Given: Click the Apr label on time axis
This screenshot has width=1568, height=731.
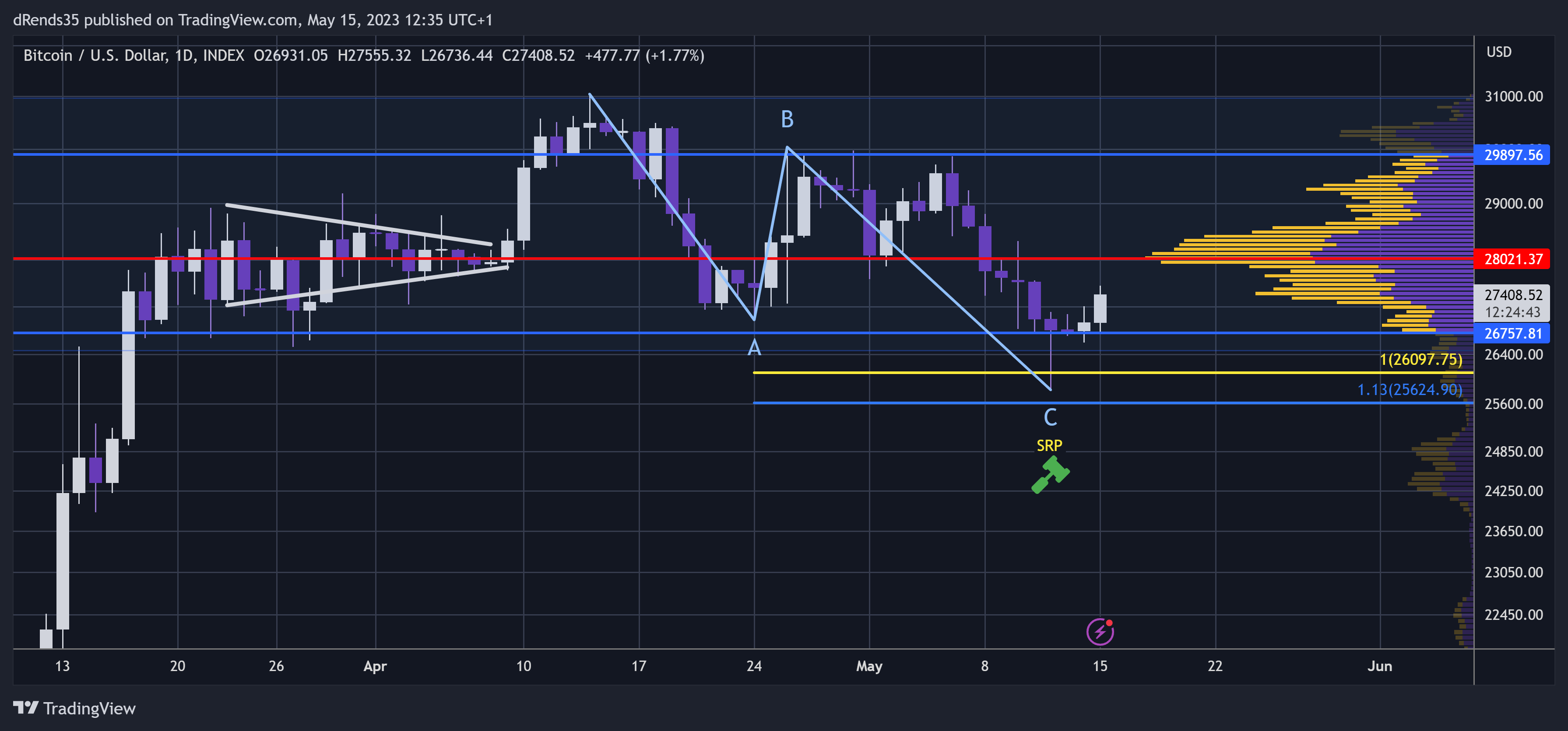Looking at the screenshot, I should click(x=375, y=666).
